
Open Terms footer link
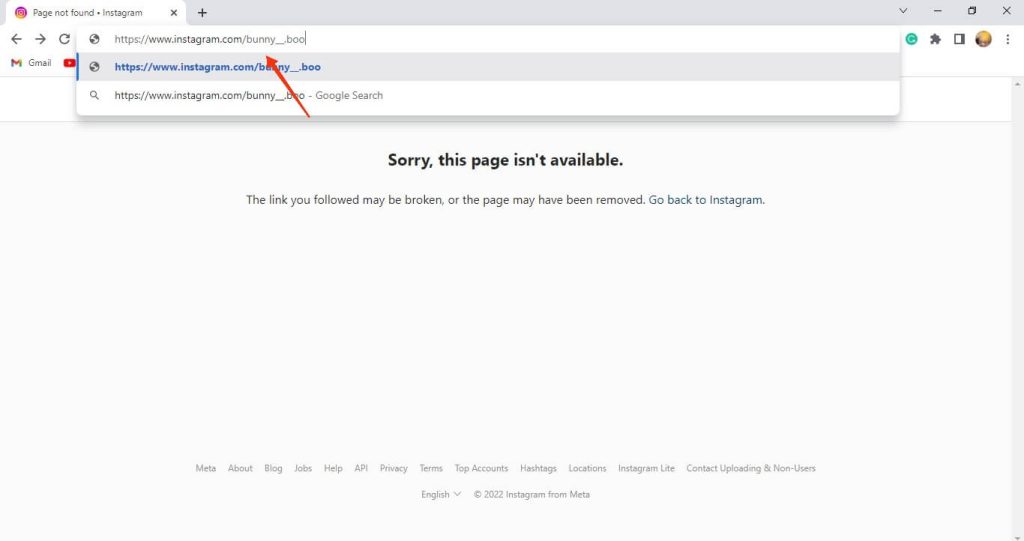(431, 468)
